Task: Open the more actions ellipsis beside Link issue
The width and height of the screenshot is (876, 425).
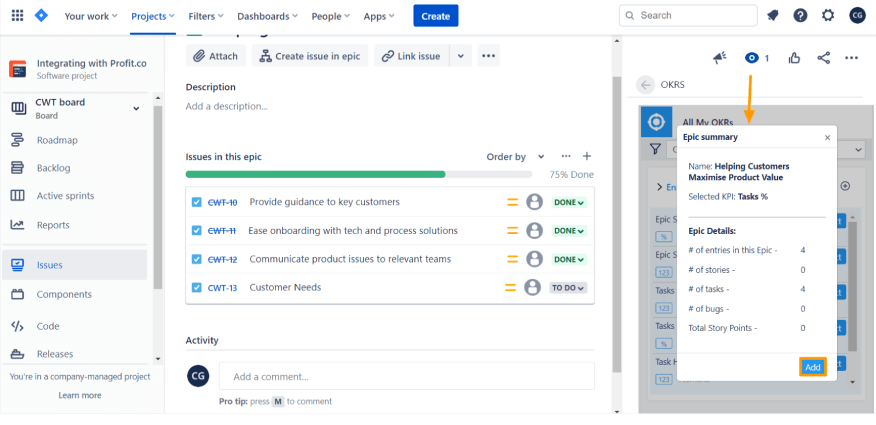Action: (489, 56)
